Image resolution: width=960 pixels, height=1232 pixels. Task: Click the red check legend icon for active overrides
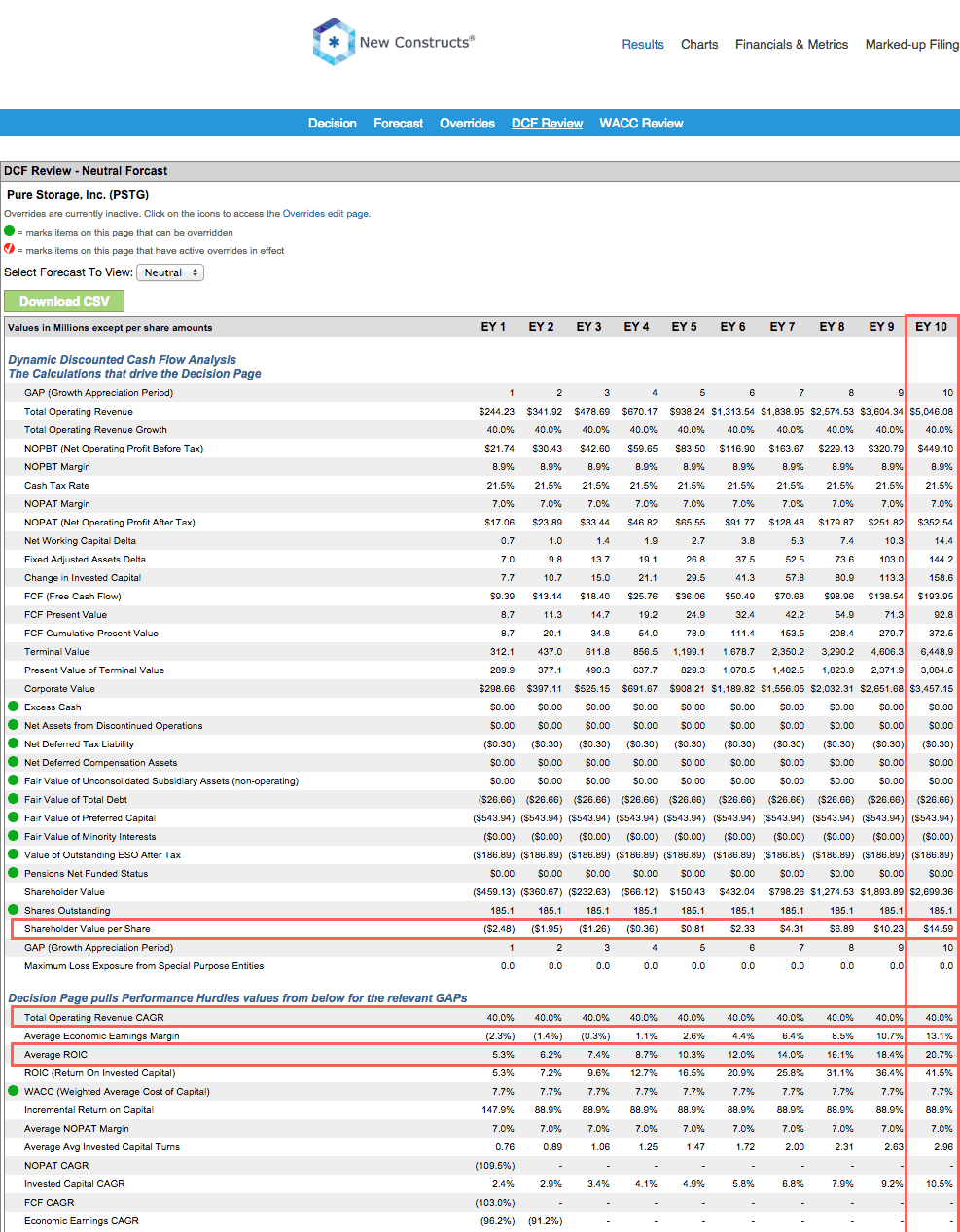[x=10, y=249]
